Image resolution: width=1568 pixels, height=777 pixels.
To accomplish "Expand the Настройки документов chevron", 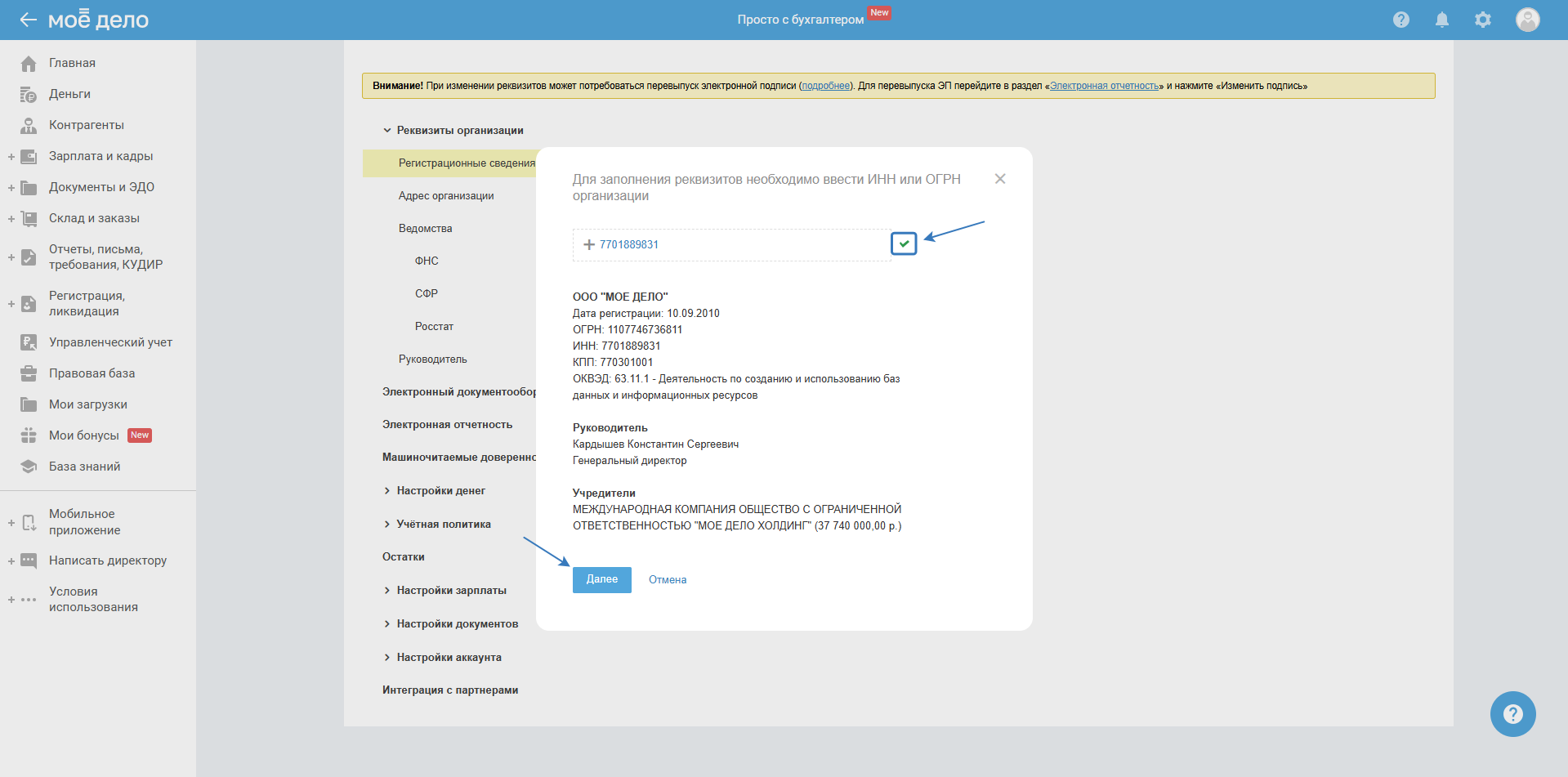I will (x=387, y=624).
